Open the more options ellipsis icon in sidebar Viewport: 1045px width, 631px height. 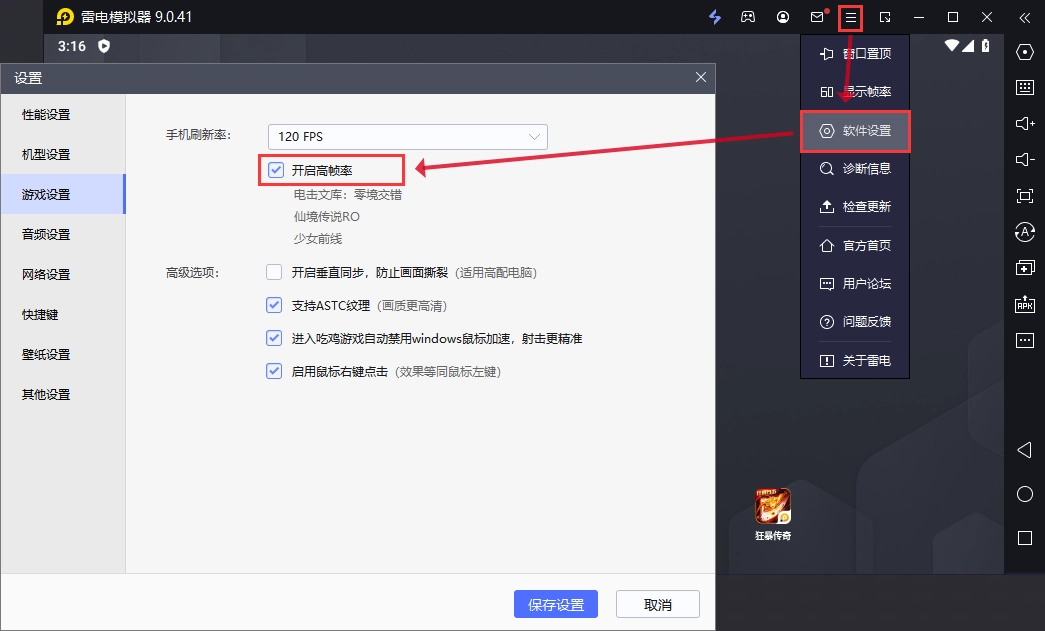(x=1025, y=340)
